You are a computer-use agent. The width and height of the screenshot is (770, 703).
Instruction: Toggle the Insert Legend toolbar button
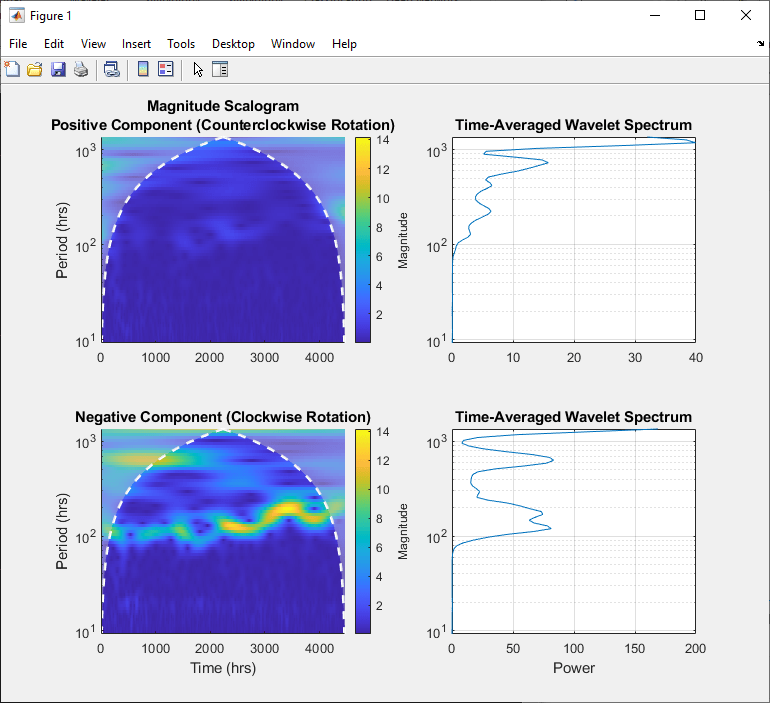click(166, 69)
